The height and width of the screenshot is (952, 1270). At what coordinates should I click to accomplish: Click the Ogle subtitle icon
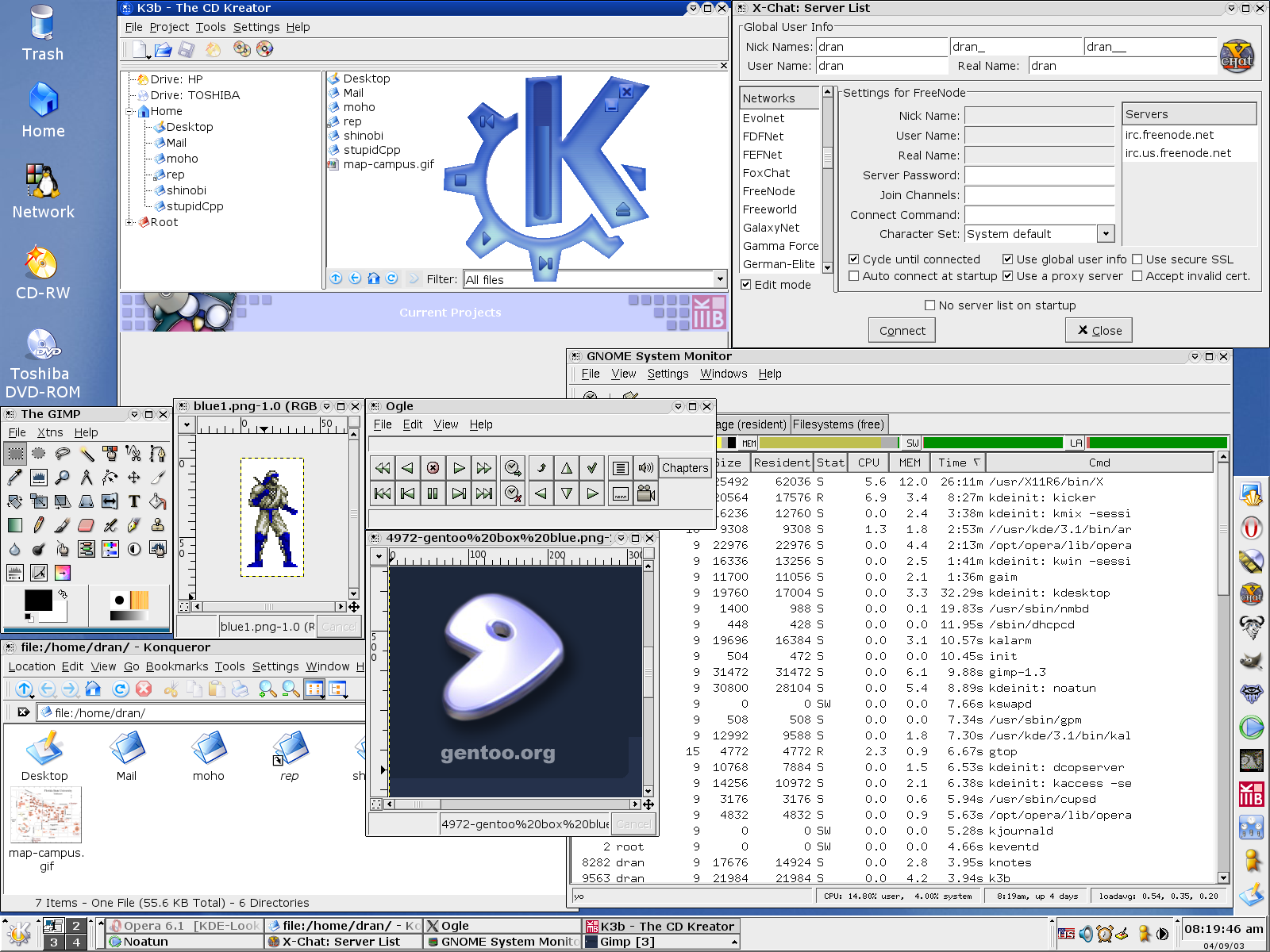coord(621,493)
